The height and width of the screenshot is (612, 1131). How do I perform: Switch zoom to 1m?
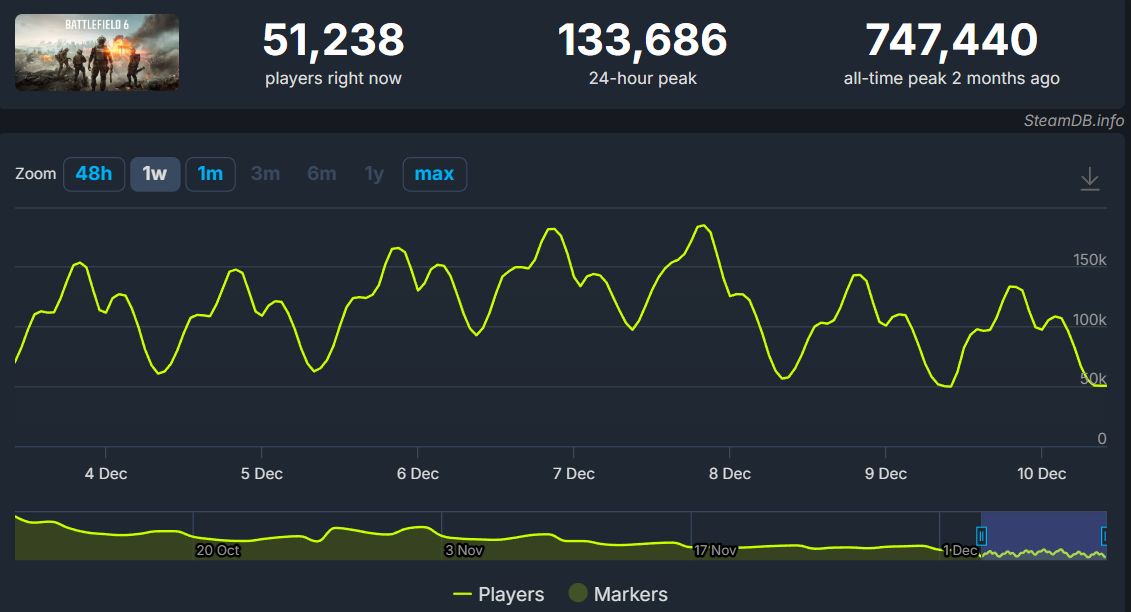tap(211, 174)
